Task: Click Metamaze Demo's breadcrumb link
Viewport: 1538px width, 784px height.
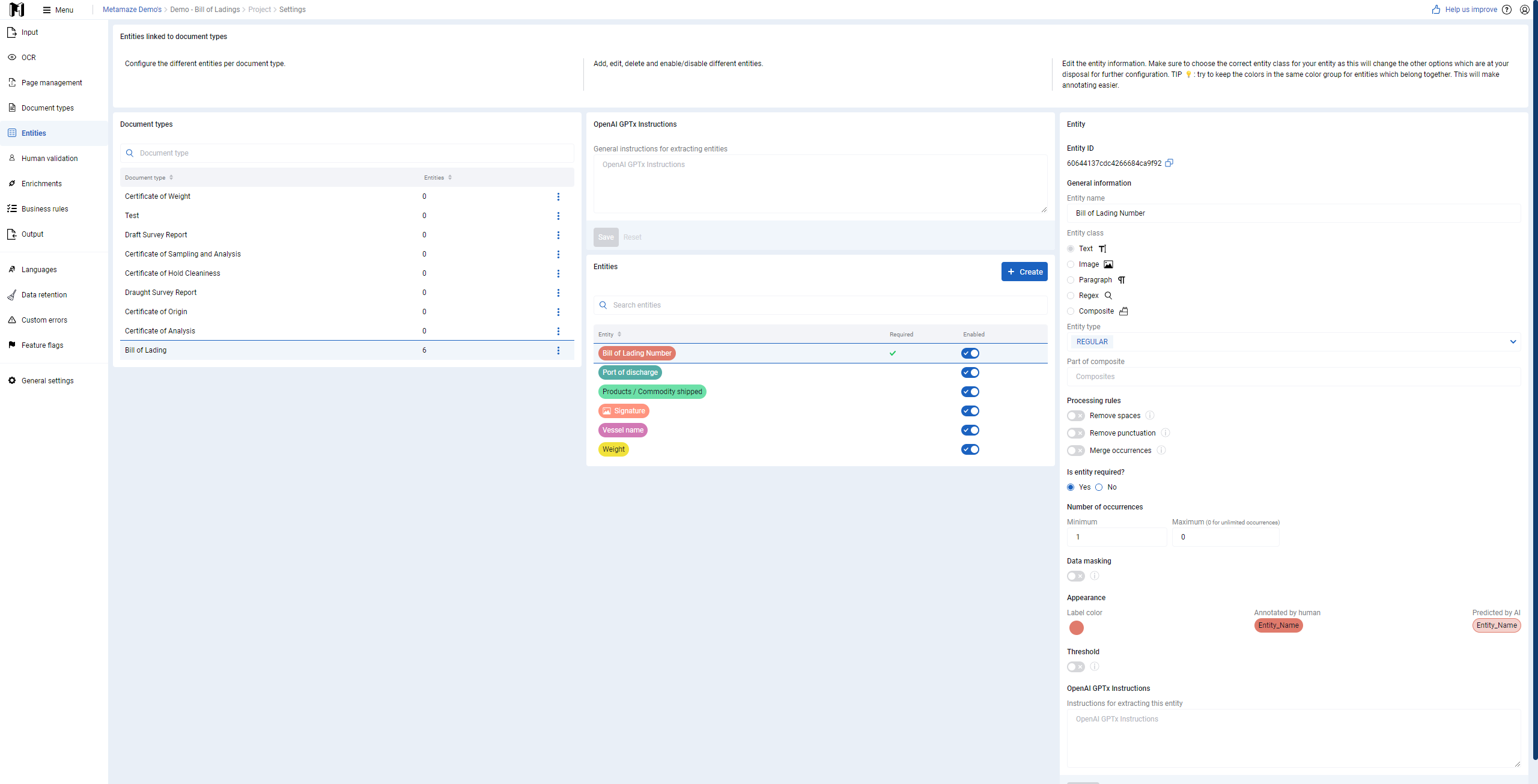Action: (132, 10)
